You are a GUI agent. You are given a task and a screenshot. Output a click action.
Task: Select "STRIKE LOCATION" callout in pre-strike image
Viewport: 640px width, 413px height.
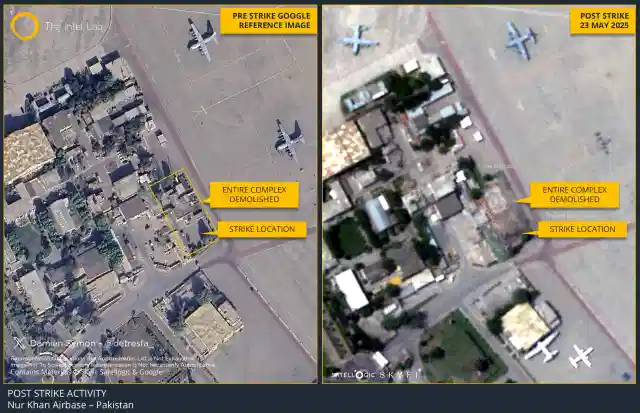[262, 229]
